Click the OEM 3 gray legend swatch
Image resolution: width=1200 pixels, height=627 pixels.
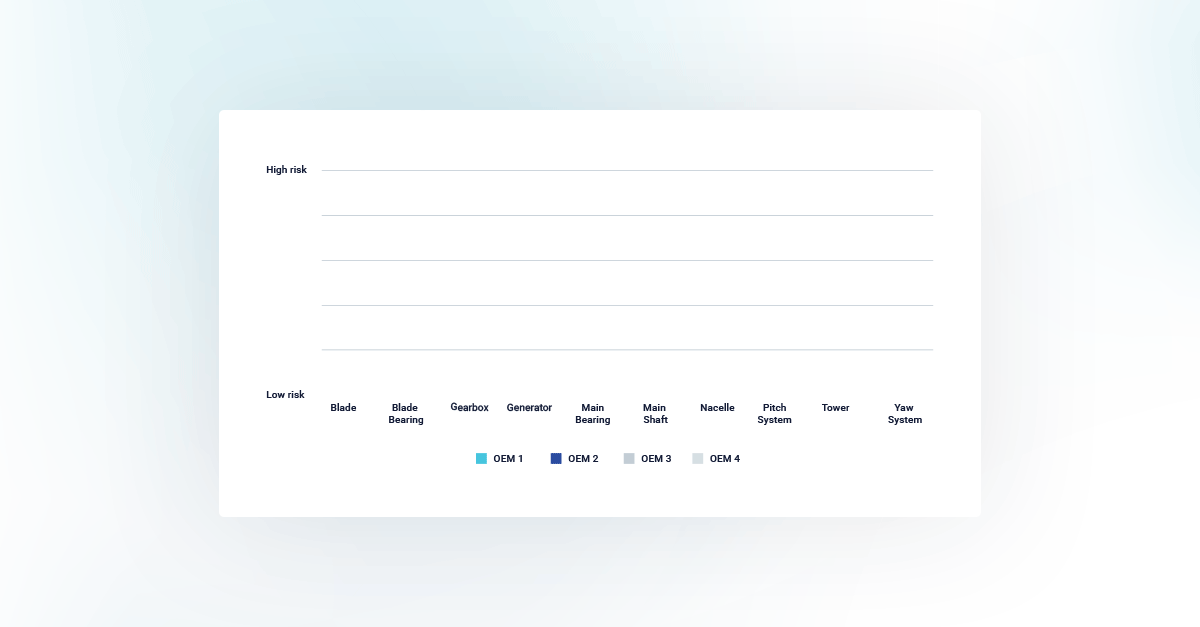(629, 459)
